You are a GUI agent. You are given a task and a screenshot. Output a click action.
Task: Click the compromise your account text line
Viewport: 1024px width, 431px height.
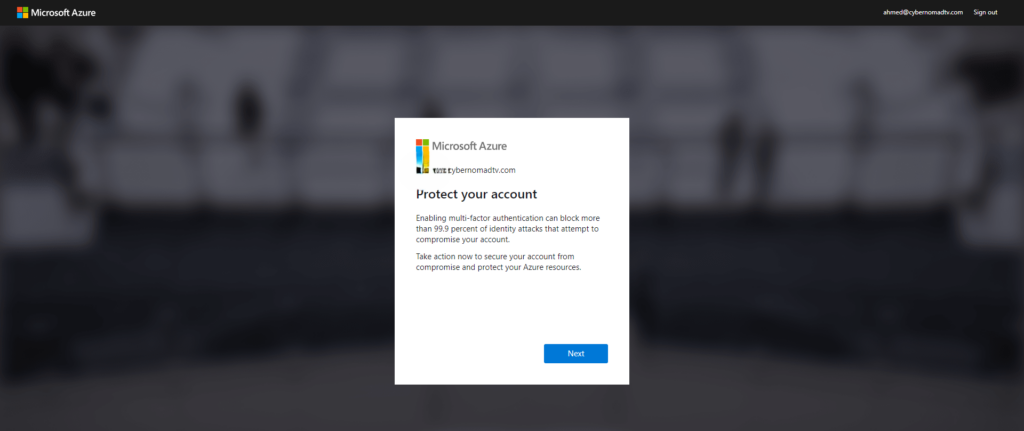[463, 239]
